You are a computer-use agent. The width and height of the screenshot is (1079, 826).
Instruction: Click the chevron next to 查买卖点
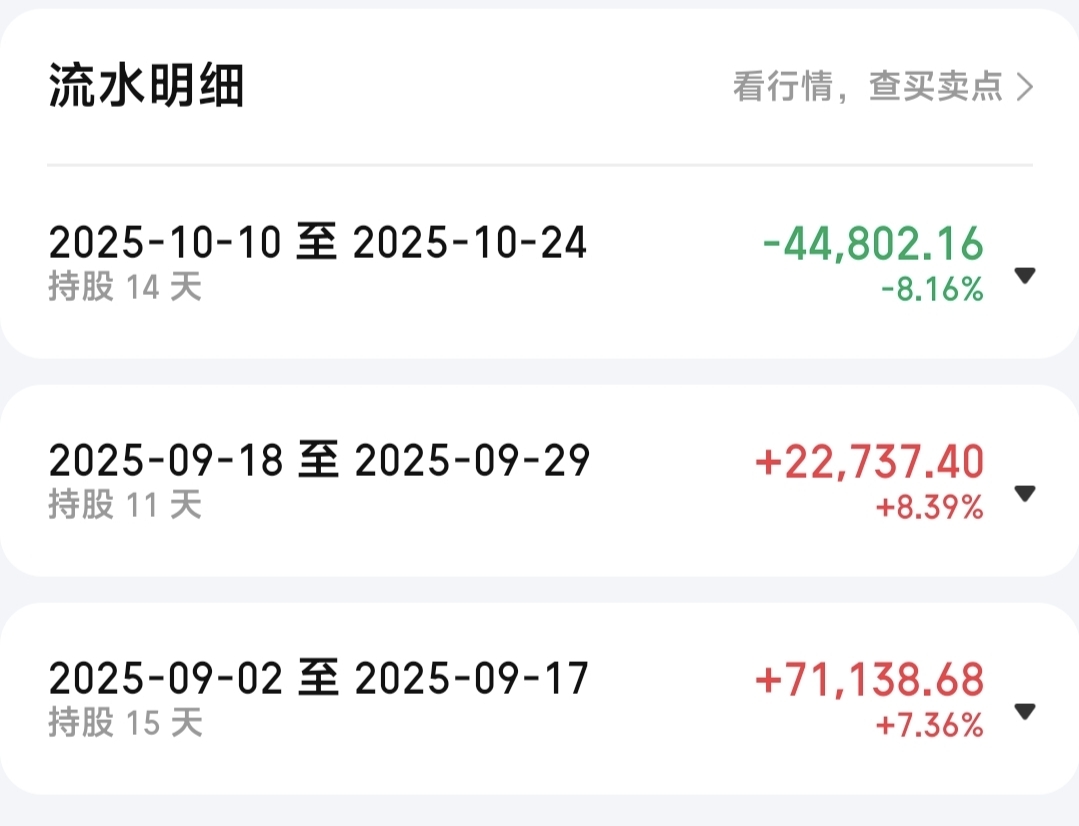pos(1025,87)
